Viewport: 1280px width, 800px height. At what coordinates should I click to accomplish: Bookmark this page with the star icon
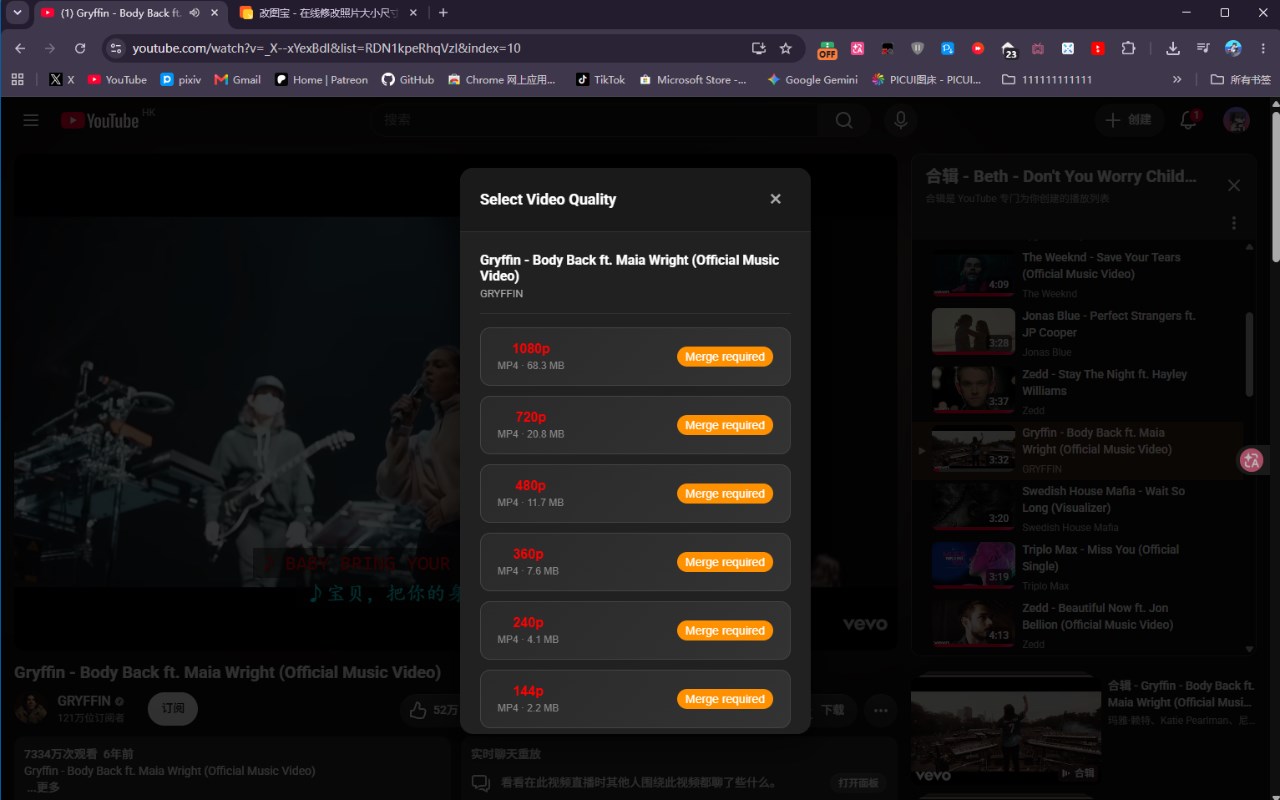786,48
